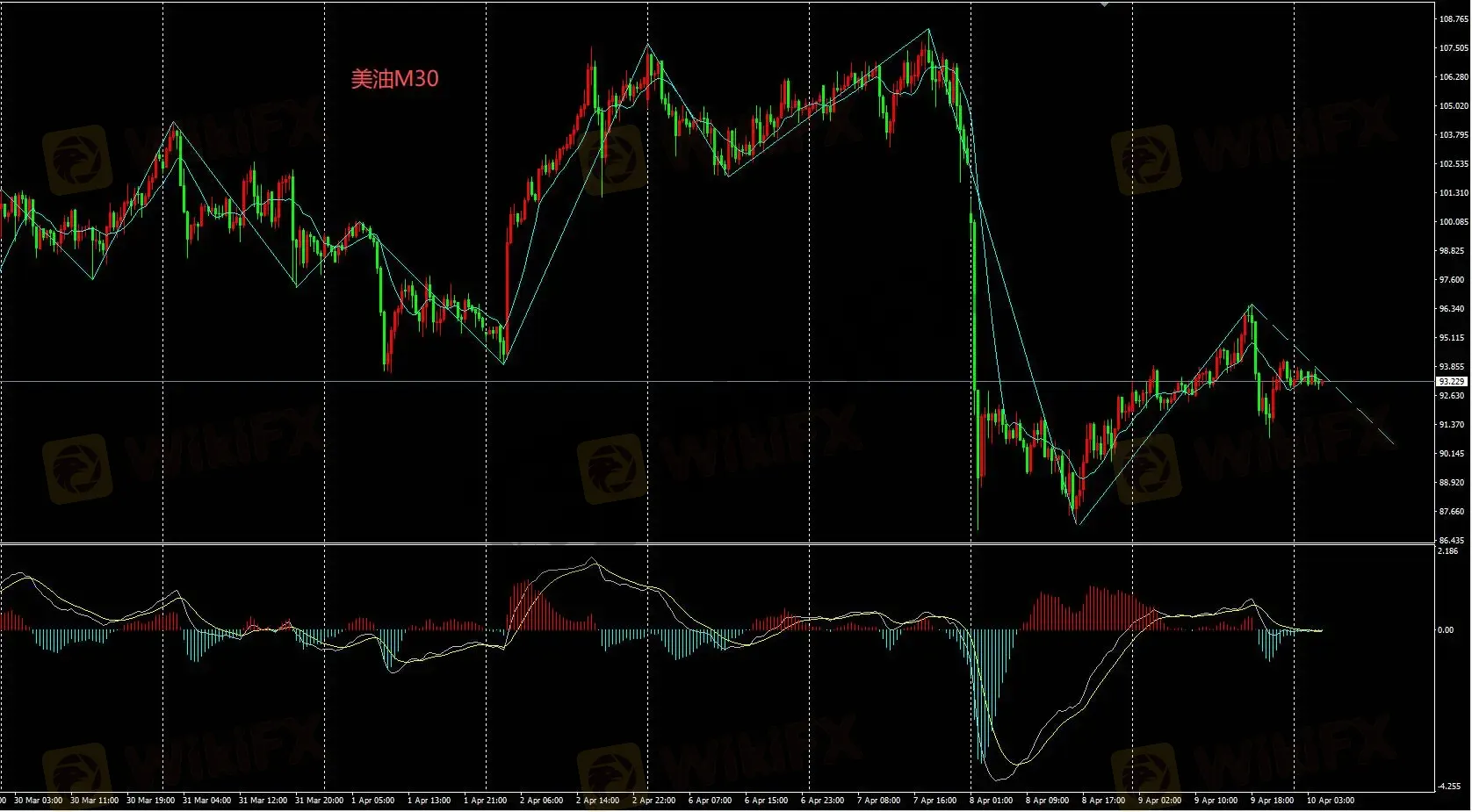
Task: Click the 31 Mar 04:00 time label
Action: (206, 801)
